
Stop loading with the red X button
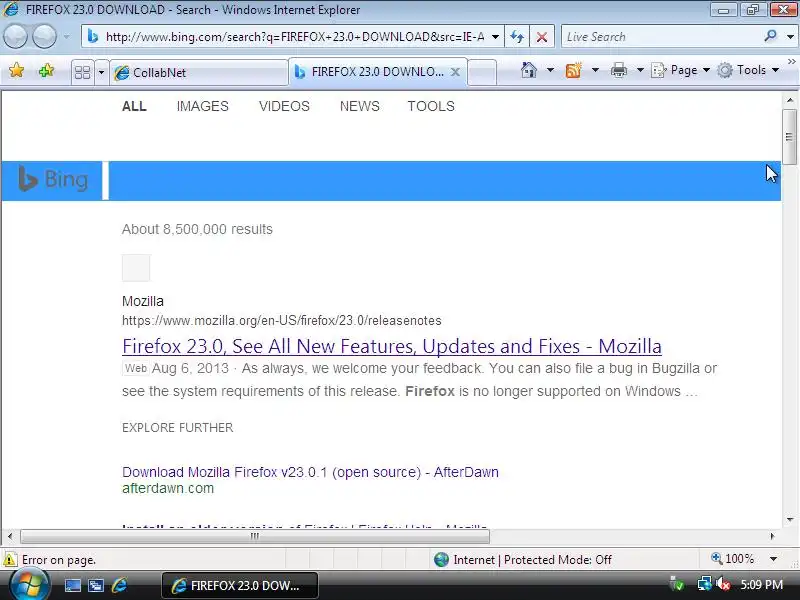click(x=542, y=37)
